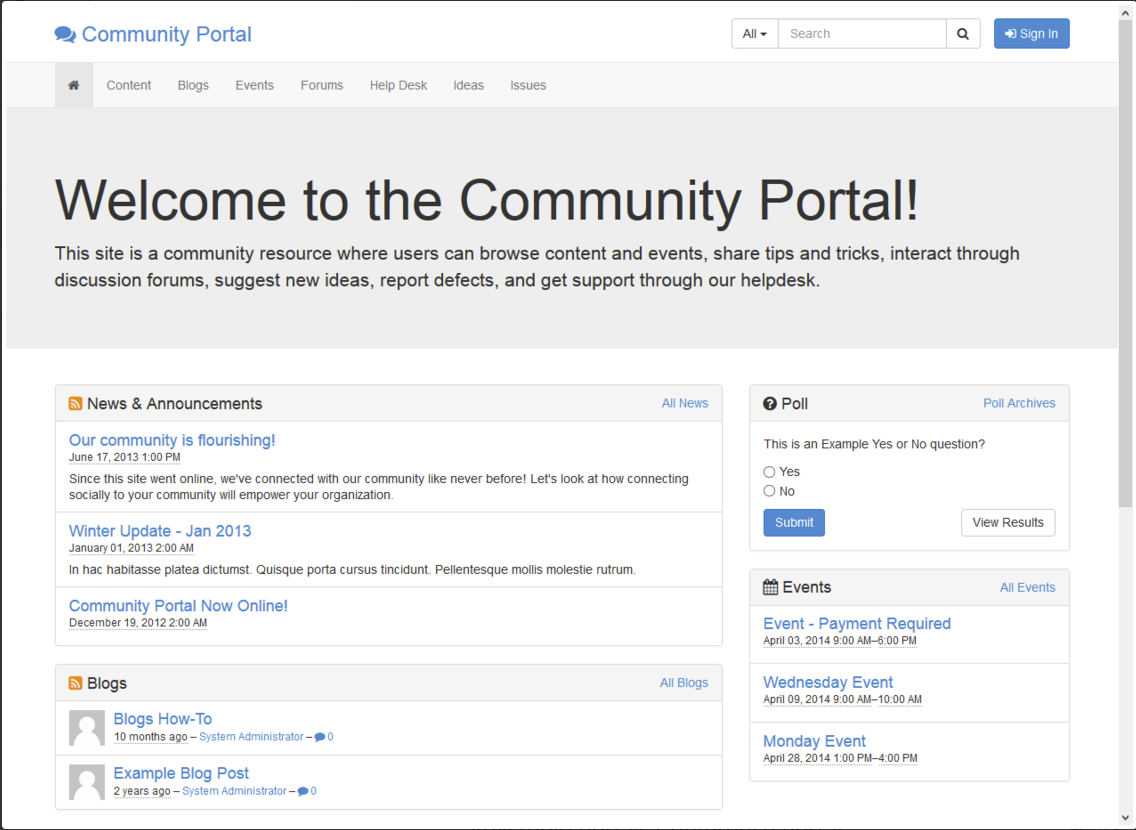The width and height of the screenshot is (1136, 830).
Task: Click inside the Search input field
Action: 862,33
